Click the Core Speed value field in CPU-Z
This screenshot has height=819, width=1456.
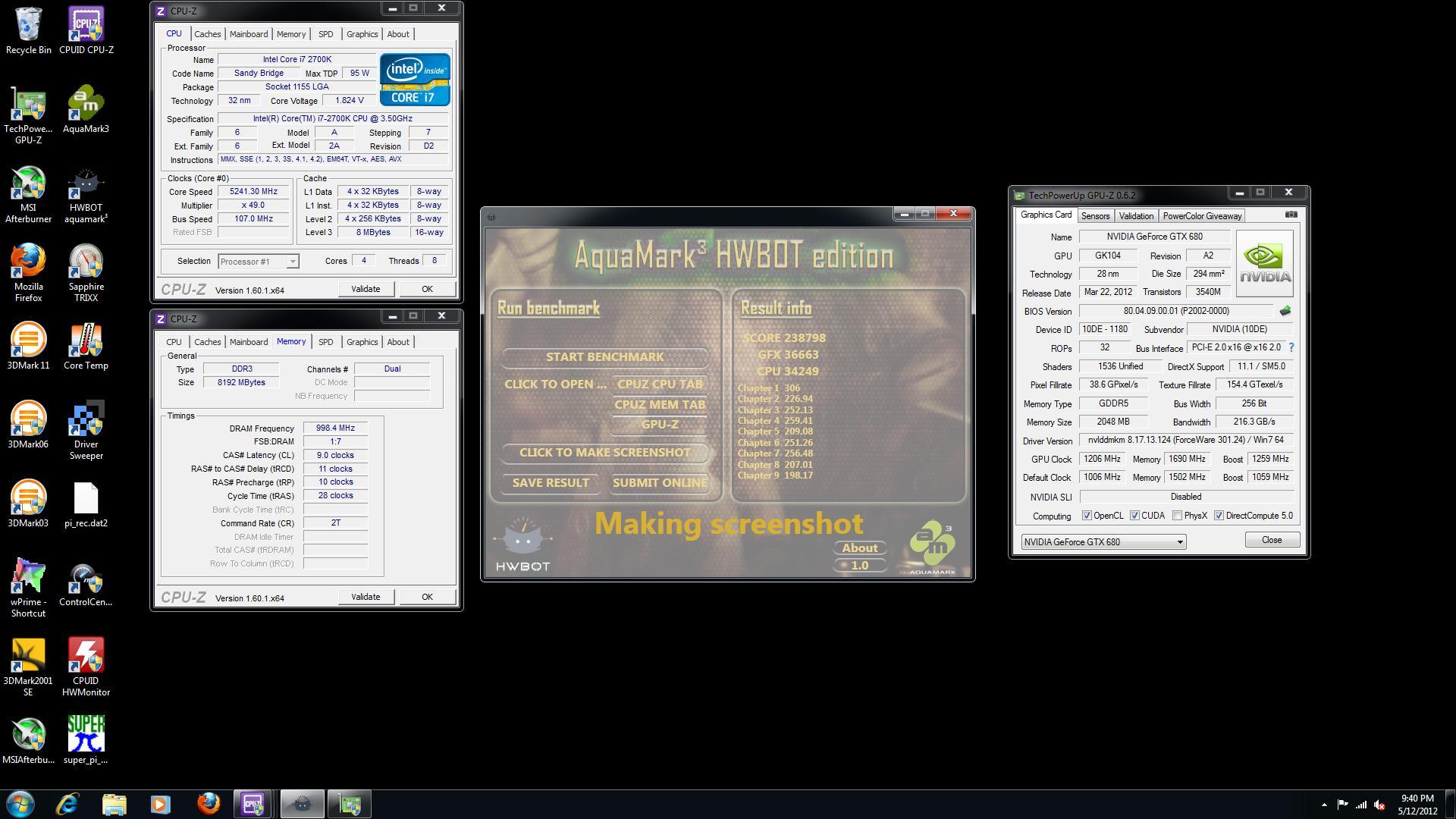(253, 192)
